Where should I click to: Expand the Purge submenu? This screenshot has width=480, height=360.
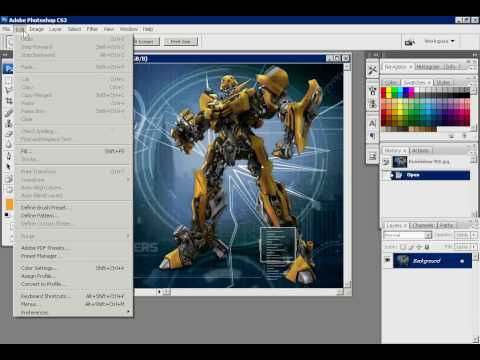pos(73,236)
